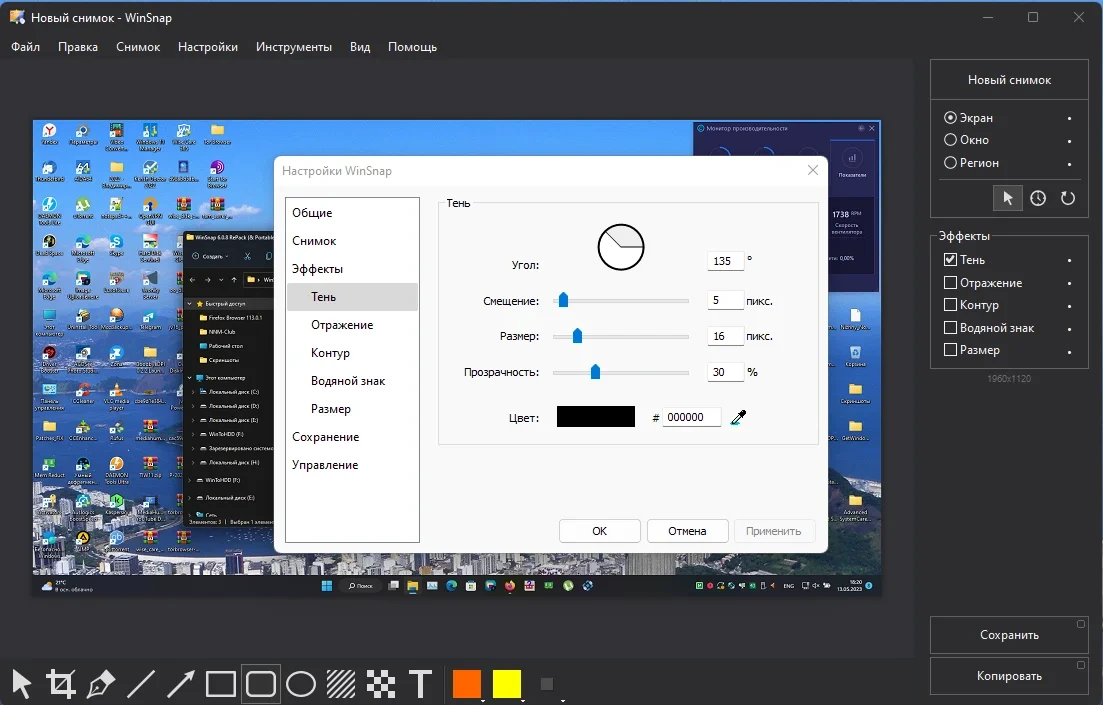Viewport: 1103px width, 705px height.
Task: Open options dot next to Экран
Action: 1069,119
